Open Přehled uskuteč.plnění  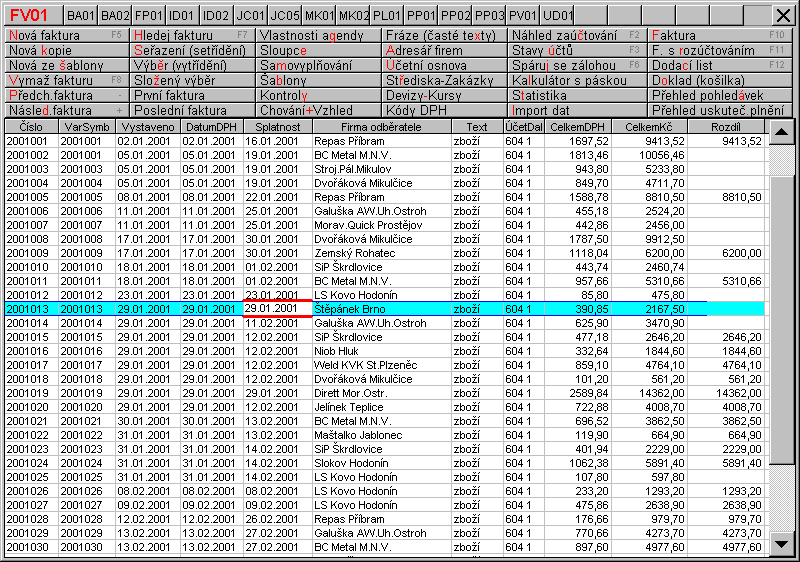point(720,110)
